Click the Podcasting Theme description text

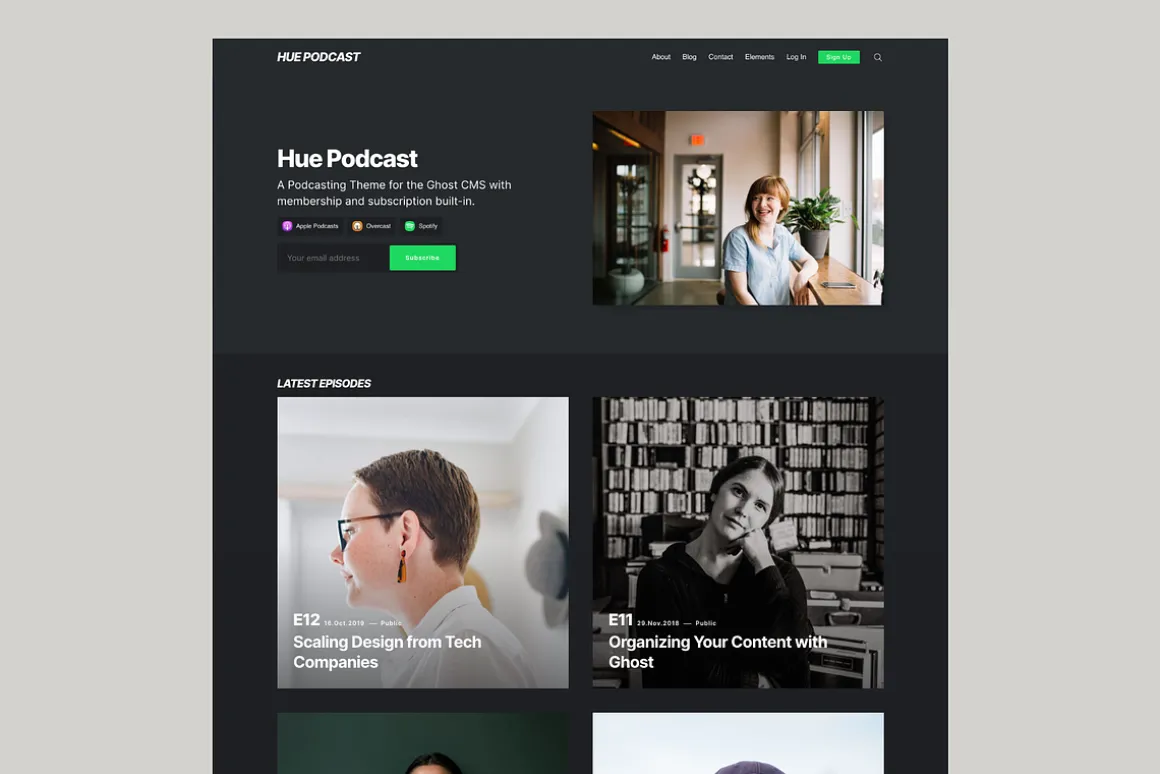(394, 192)
